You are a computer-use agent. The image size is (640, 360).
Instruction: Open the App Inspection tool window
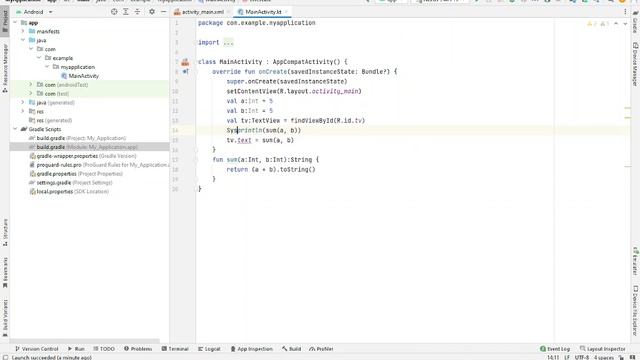pos(251,349)
